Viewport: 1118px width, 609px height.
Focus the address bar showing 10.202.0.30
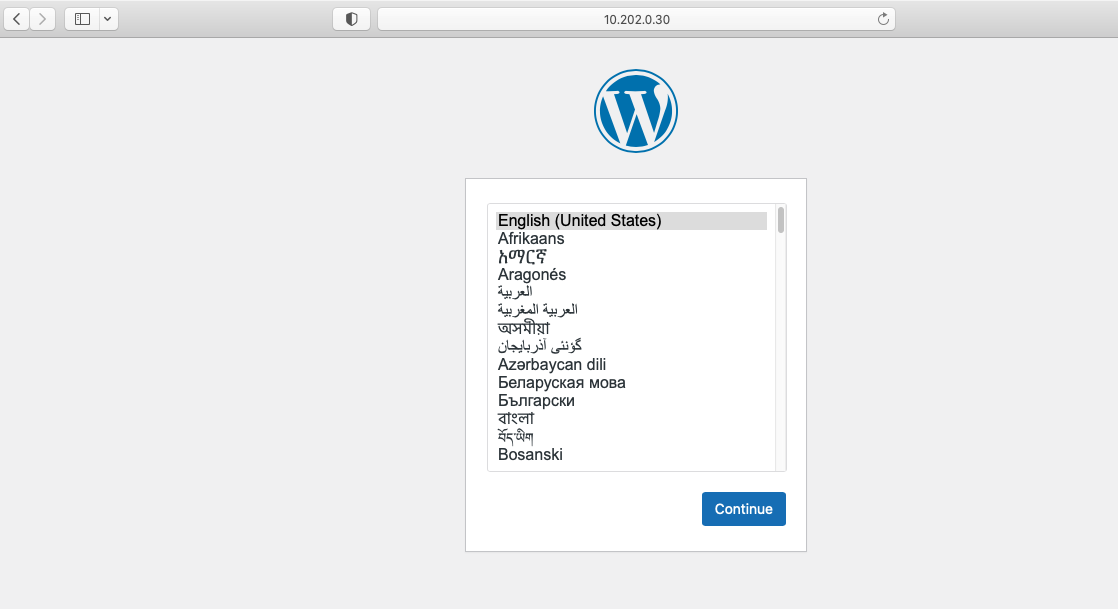point(636,19)
